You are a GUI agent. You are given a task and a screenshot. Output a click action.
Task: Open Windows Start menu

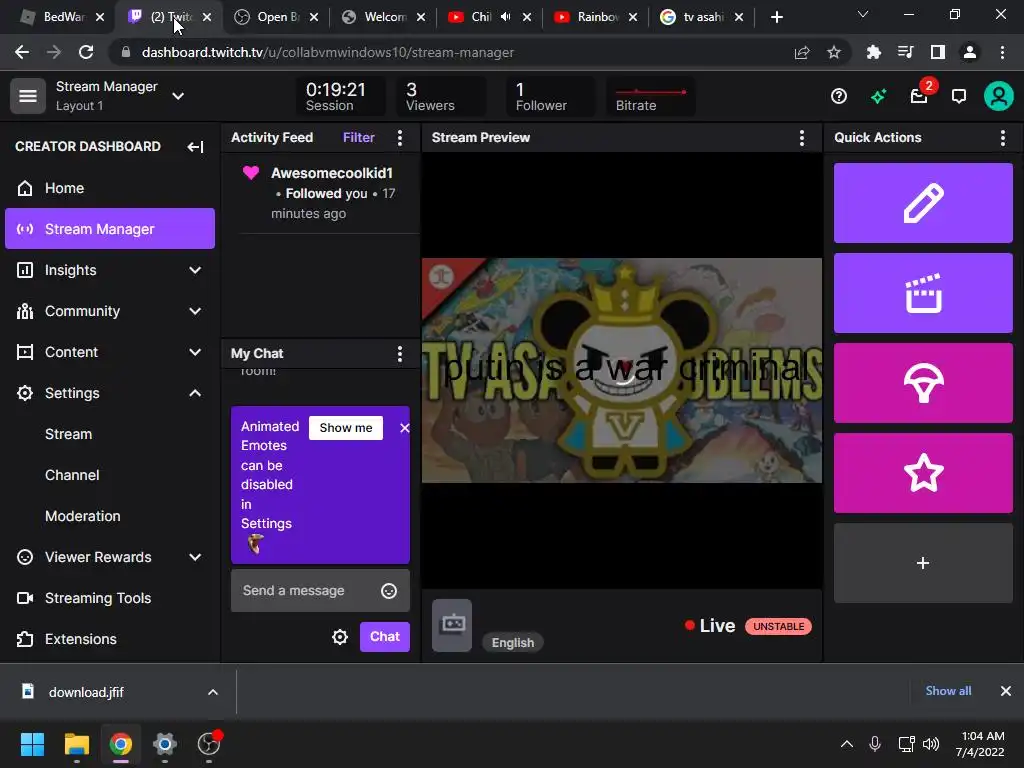pos(32,744)
